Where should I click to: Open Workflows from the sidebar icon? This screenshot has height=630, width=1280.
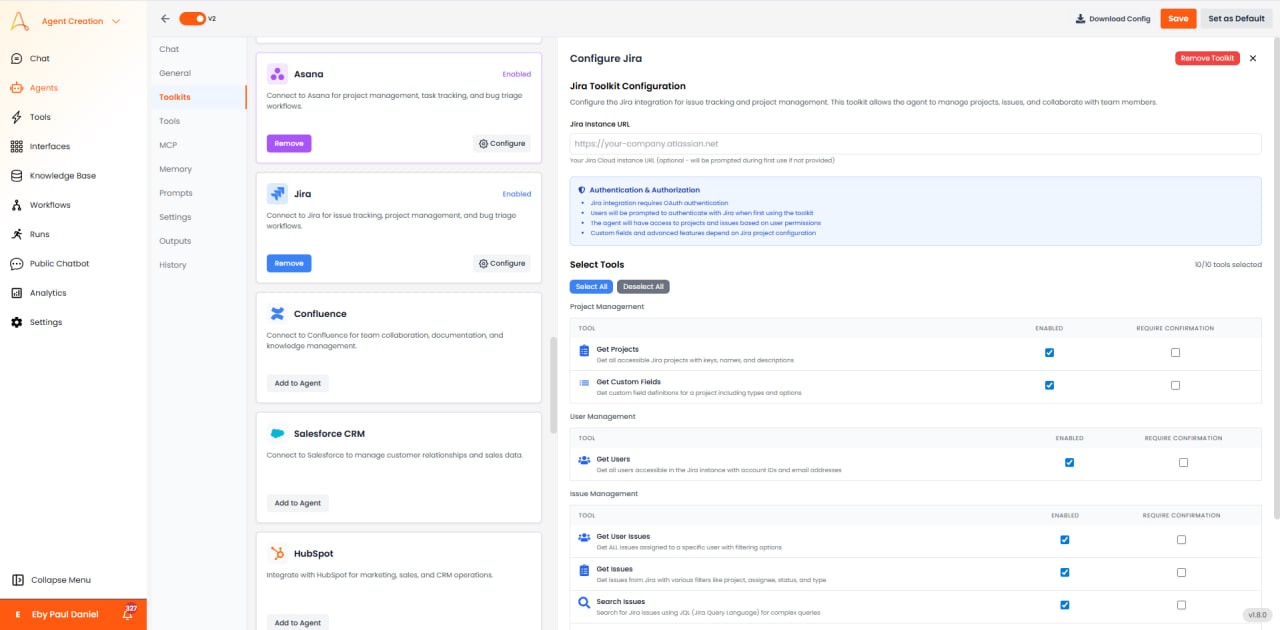(x=17, y=205)
